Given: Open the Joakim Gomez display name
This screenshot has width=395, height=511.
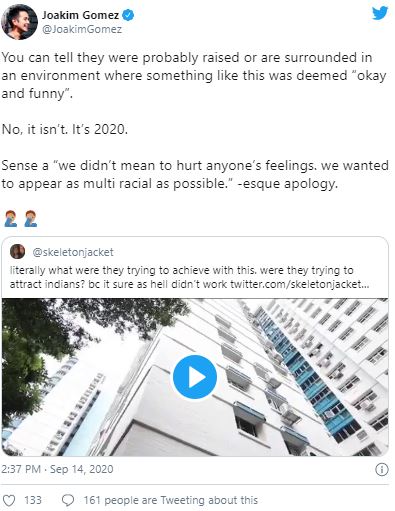Looking at the screenshot, I should point(80,15).
